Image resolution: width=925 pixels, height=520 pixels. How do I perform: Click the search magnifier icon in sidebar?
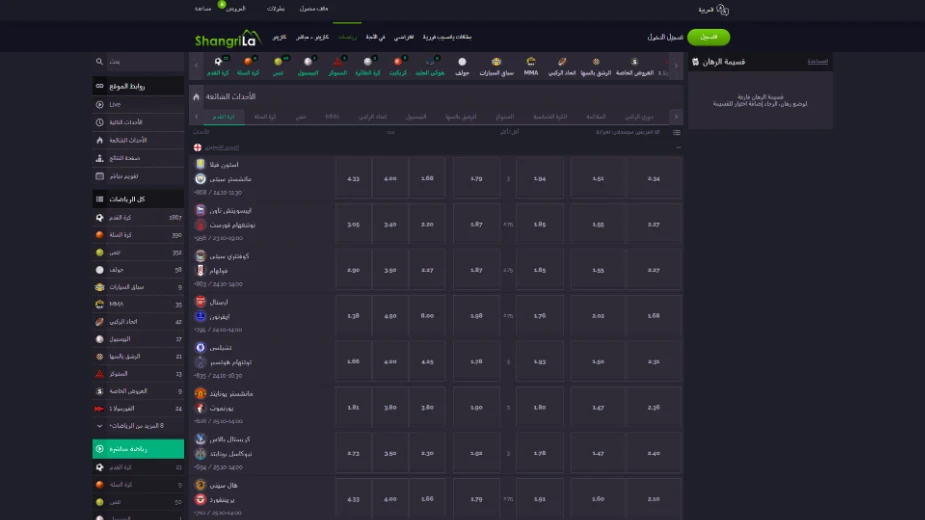pos(99,61)
